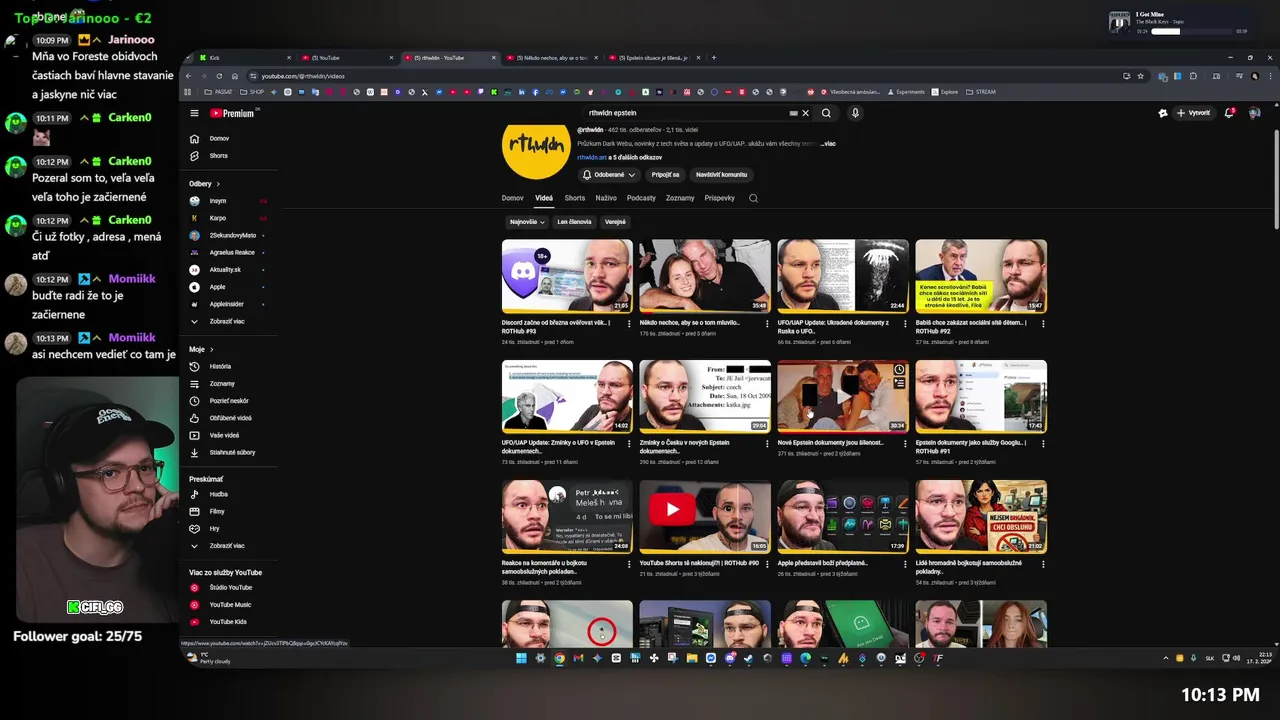Open YouTube notifications bell
This screenshot has width=1280, height=720.
[x=1229, y=113]
